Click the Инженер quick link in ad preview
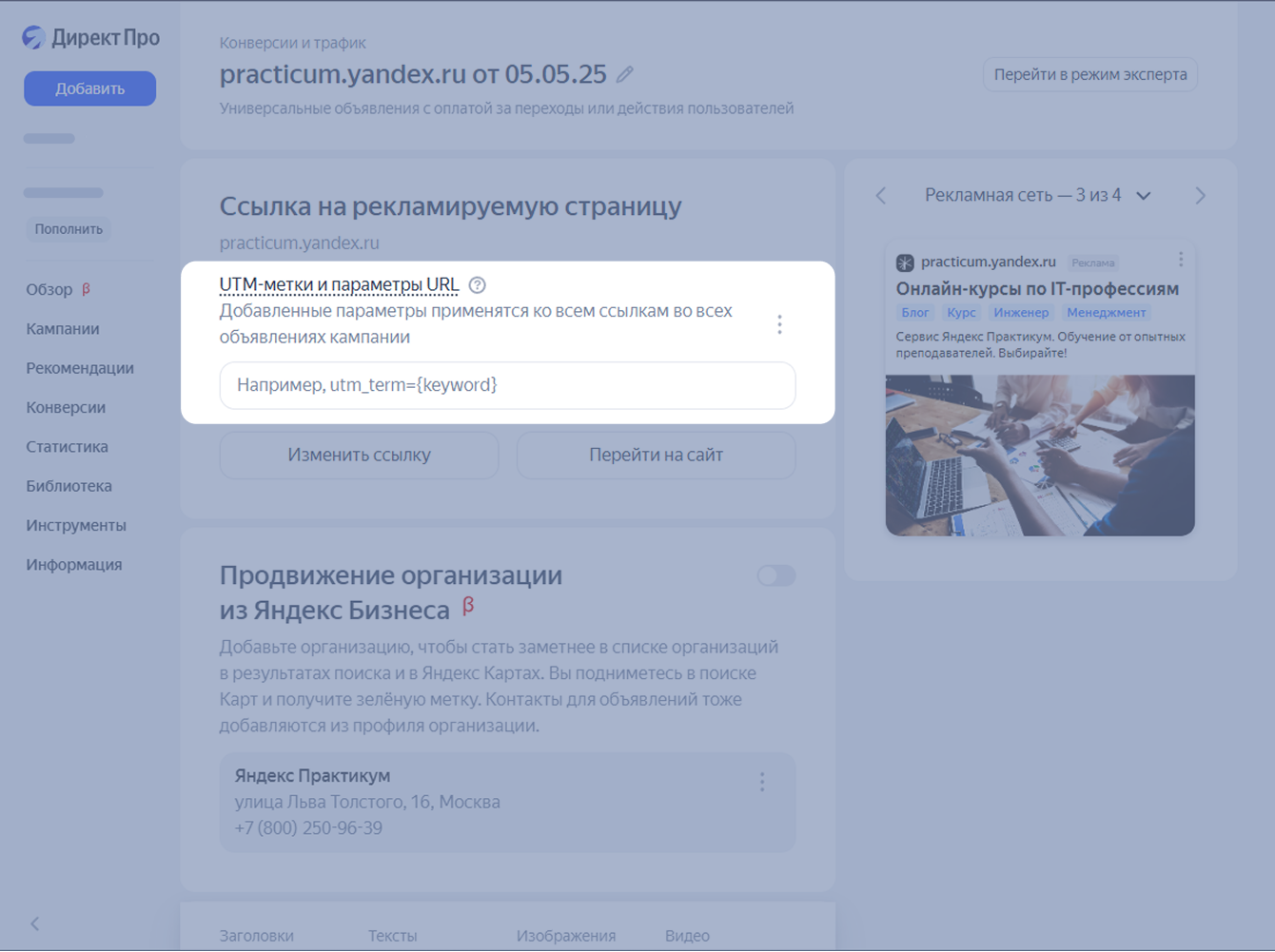The height and width of the screenshot is (952, 1275). [1021, 312]
